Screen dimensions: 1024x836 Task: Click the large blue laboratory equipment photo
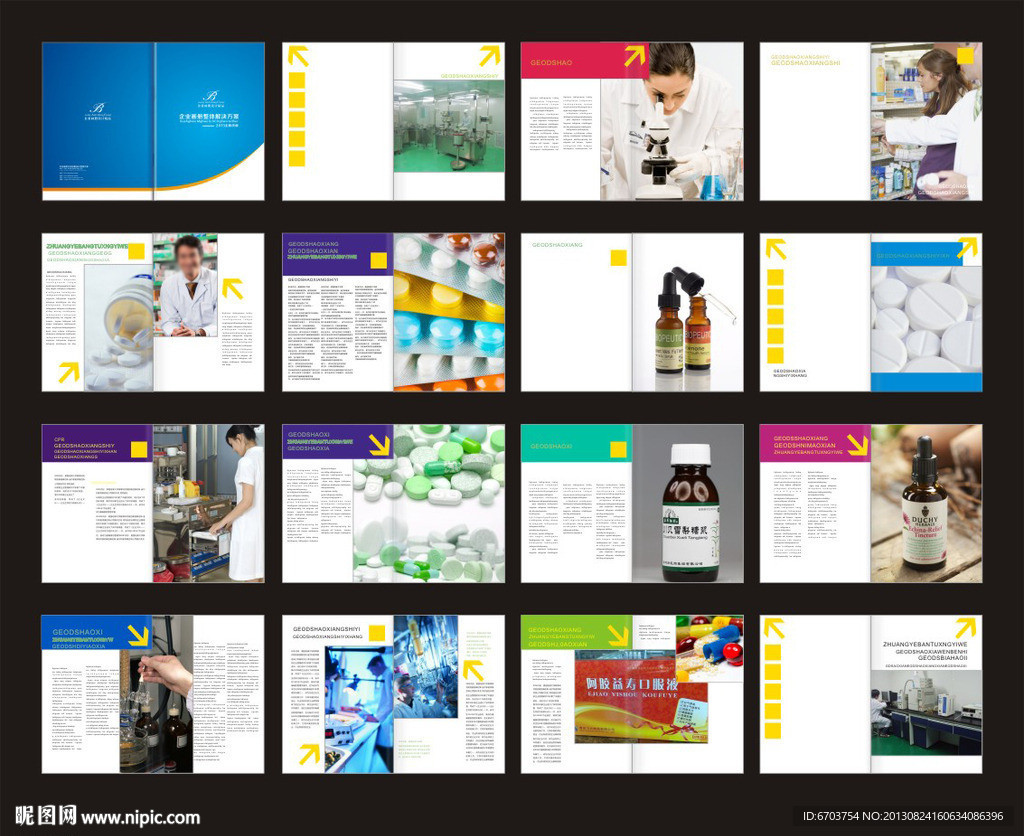[x=359, y=709]
